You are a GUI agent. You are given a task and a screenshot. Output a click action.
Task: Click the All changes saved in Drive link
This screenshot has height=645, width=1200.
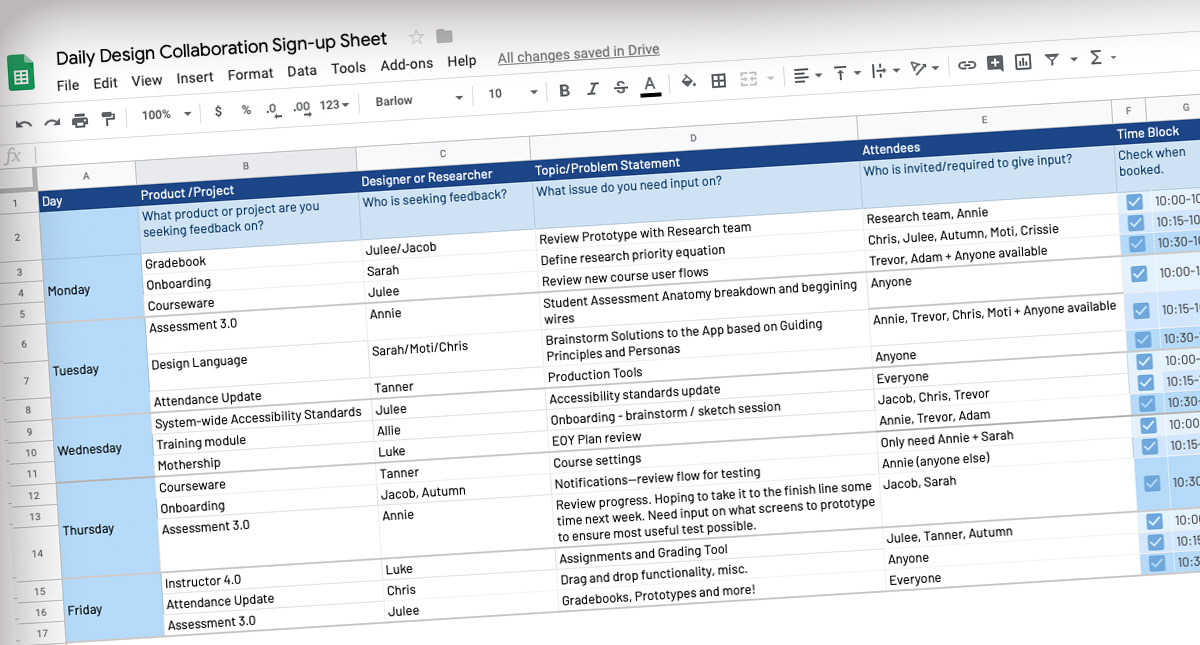coord(578,52)
